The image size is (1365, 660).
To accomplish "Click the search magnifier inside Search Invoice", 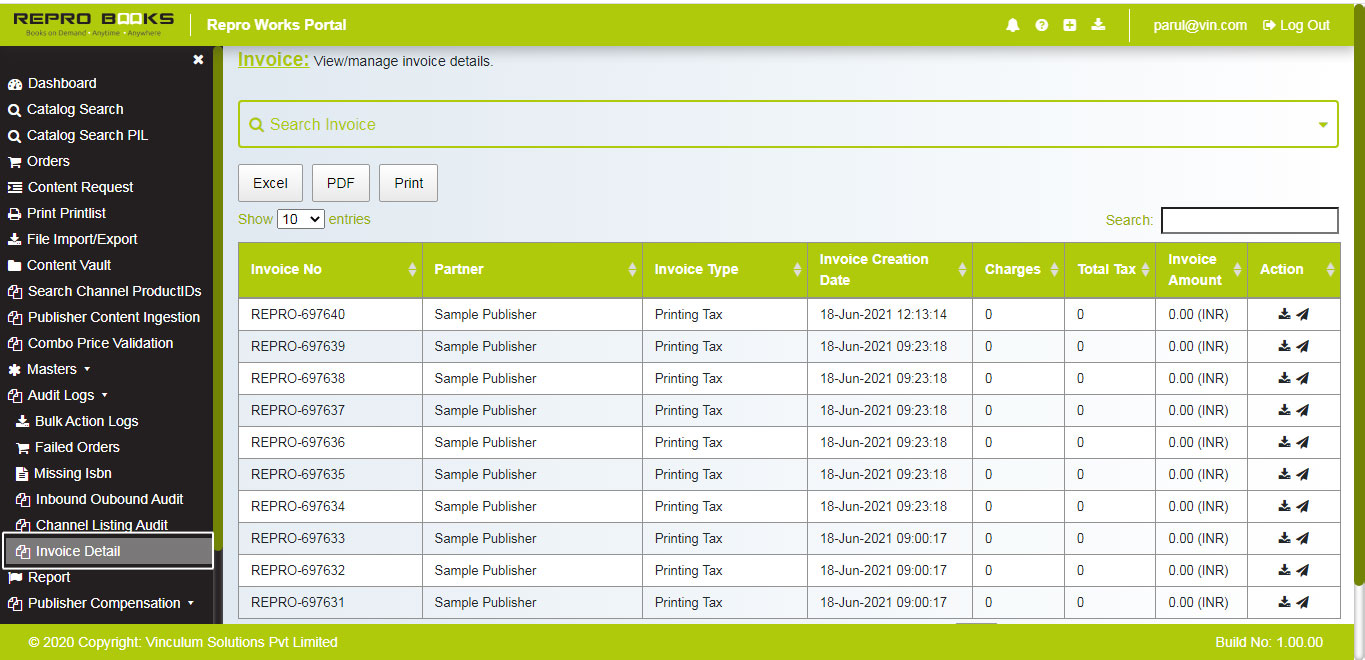I will tap(257, 124).
